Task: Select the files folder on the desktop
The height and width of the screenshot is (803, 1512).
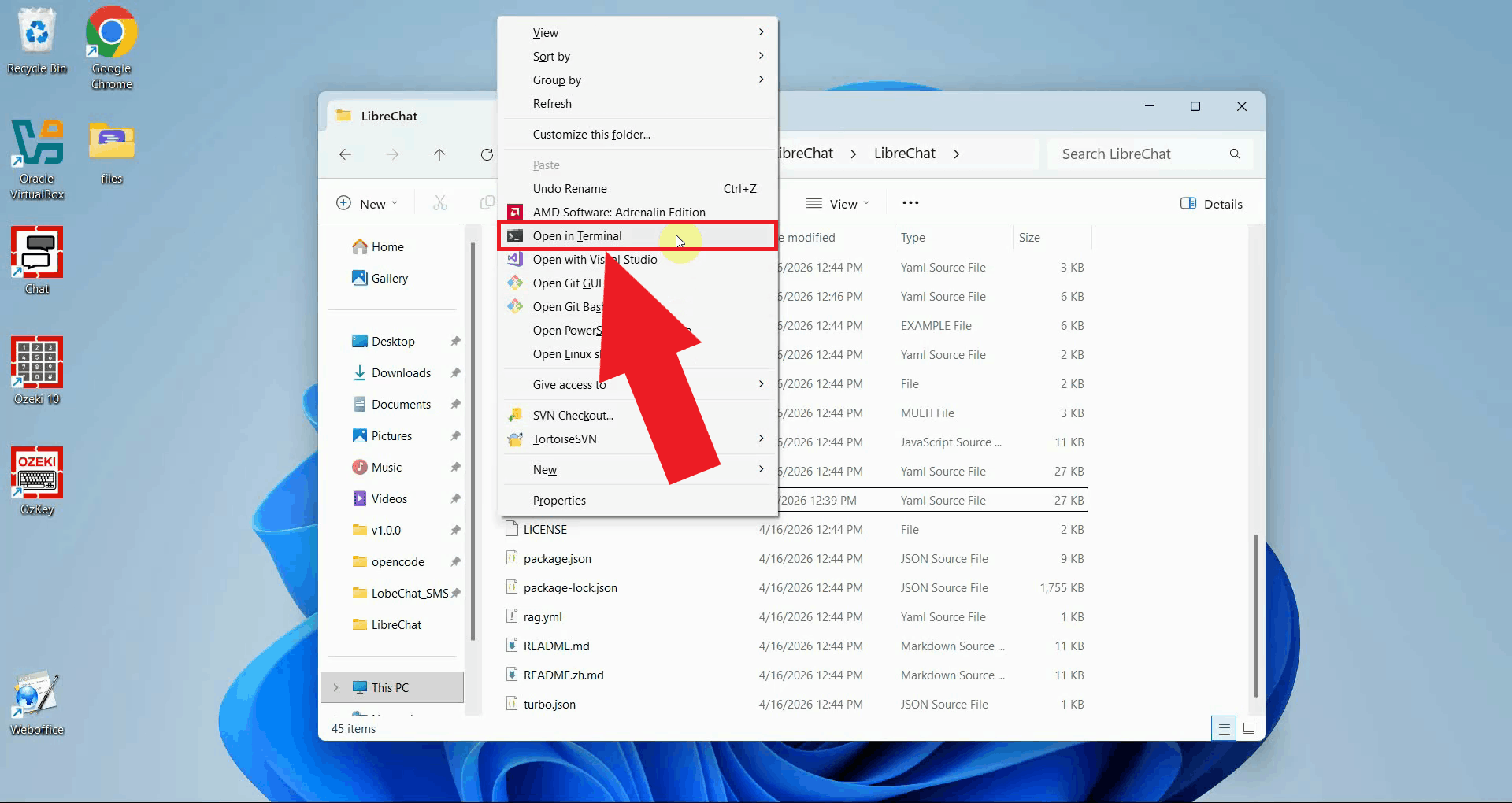Action: [x=112, y=151]
